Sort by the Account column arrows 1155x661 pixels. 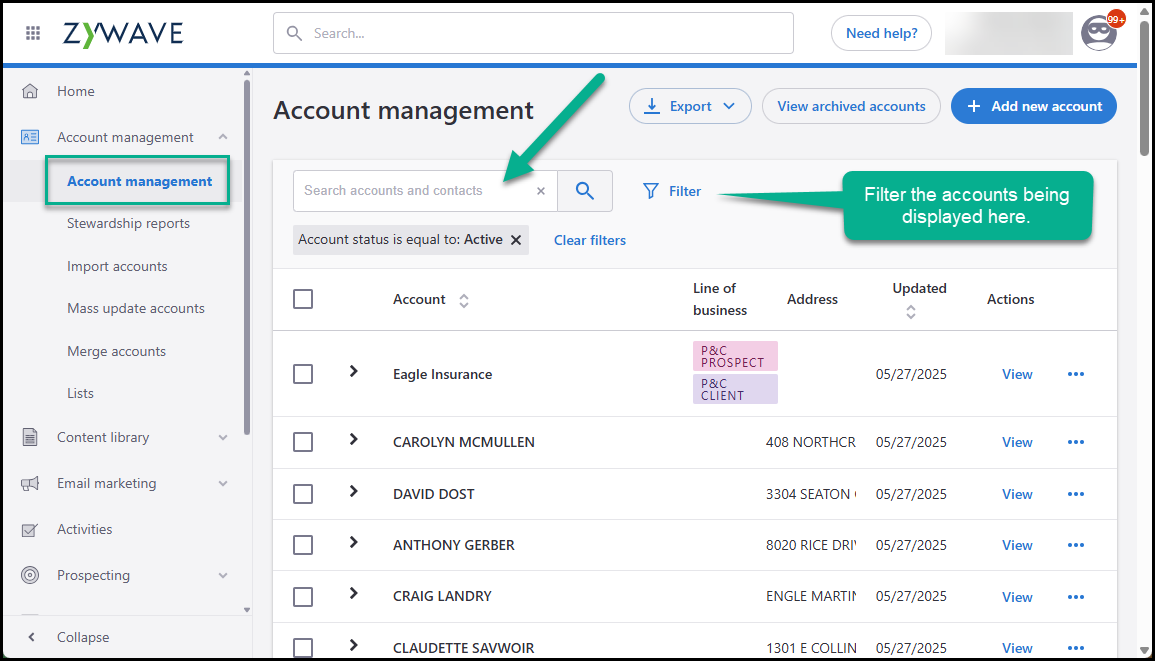point(463,301)
